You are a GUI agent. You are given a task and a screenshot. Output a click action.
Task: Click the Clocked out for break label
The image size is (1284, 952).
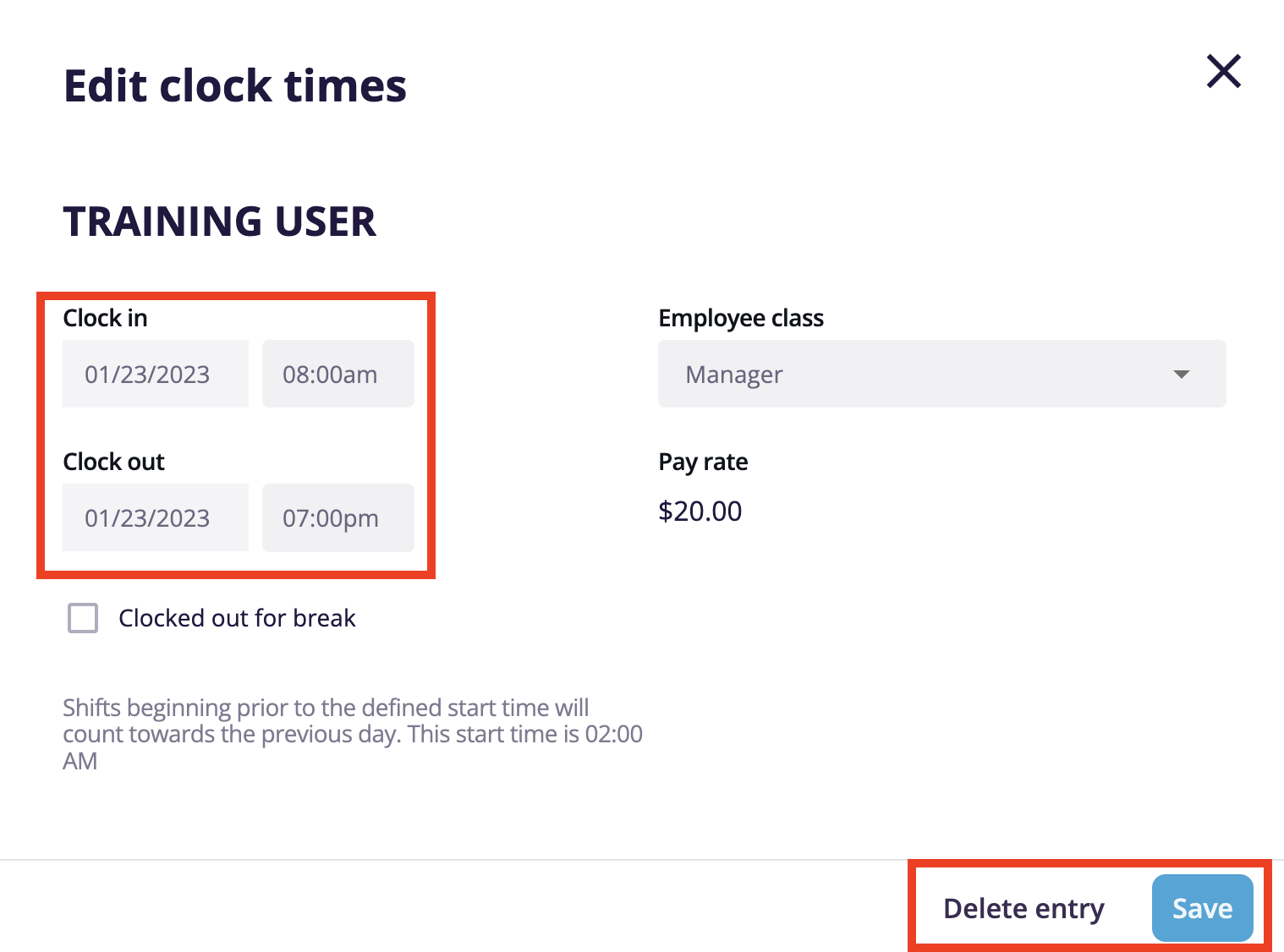tap(237, 618)
